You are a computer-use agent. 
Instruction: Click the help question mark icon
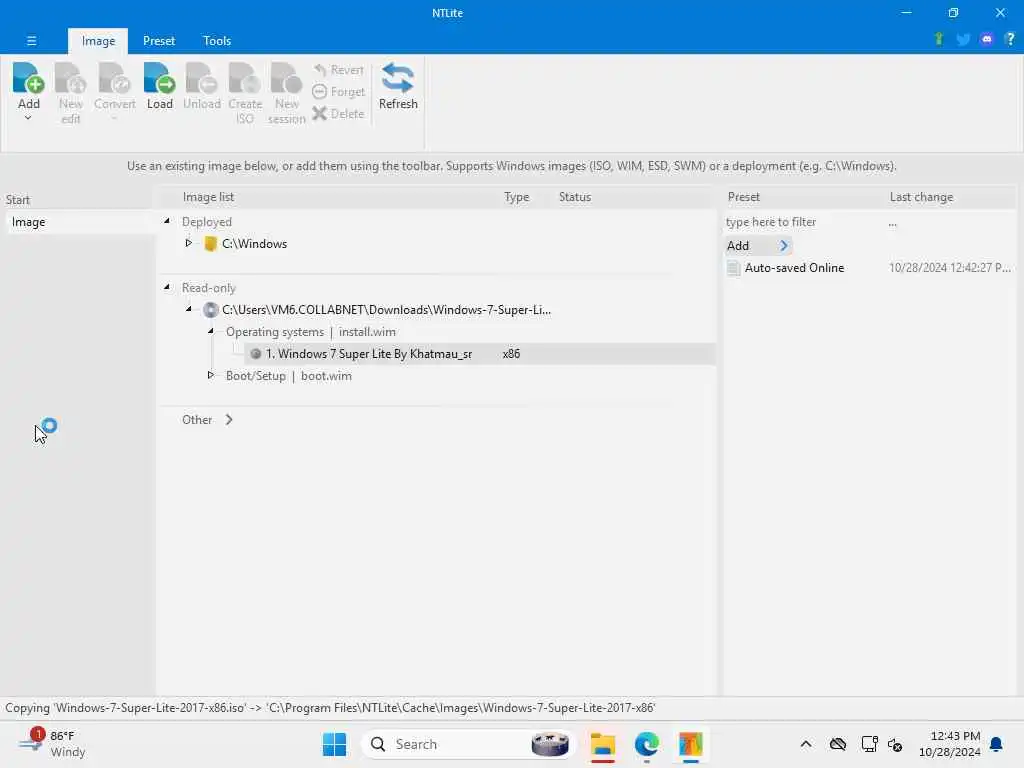coord(1010,39)
